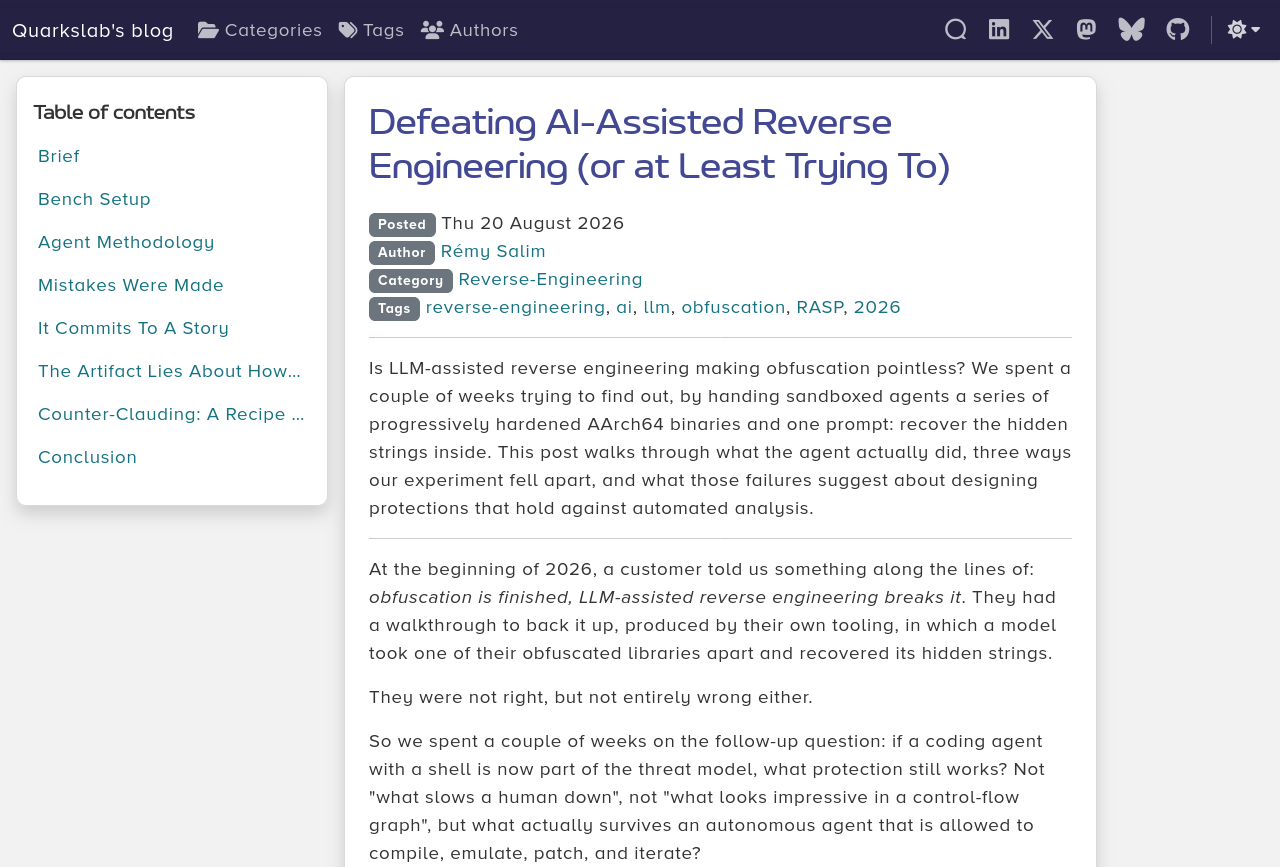Select the obfuscation tag
This screenshot has height=867, width=1280.
[x=734, y=308]
